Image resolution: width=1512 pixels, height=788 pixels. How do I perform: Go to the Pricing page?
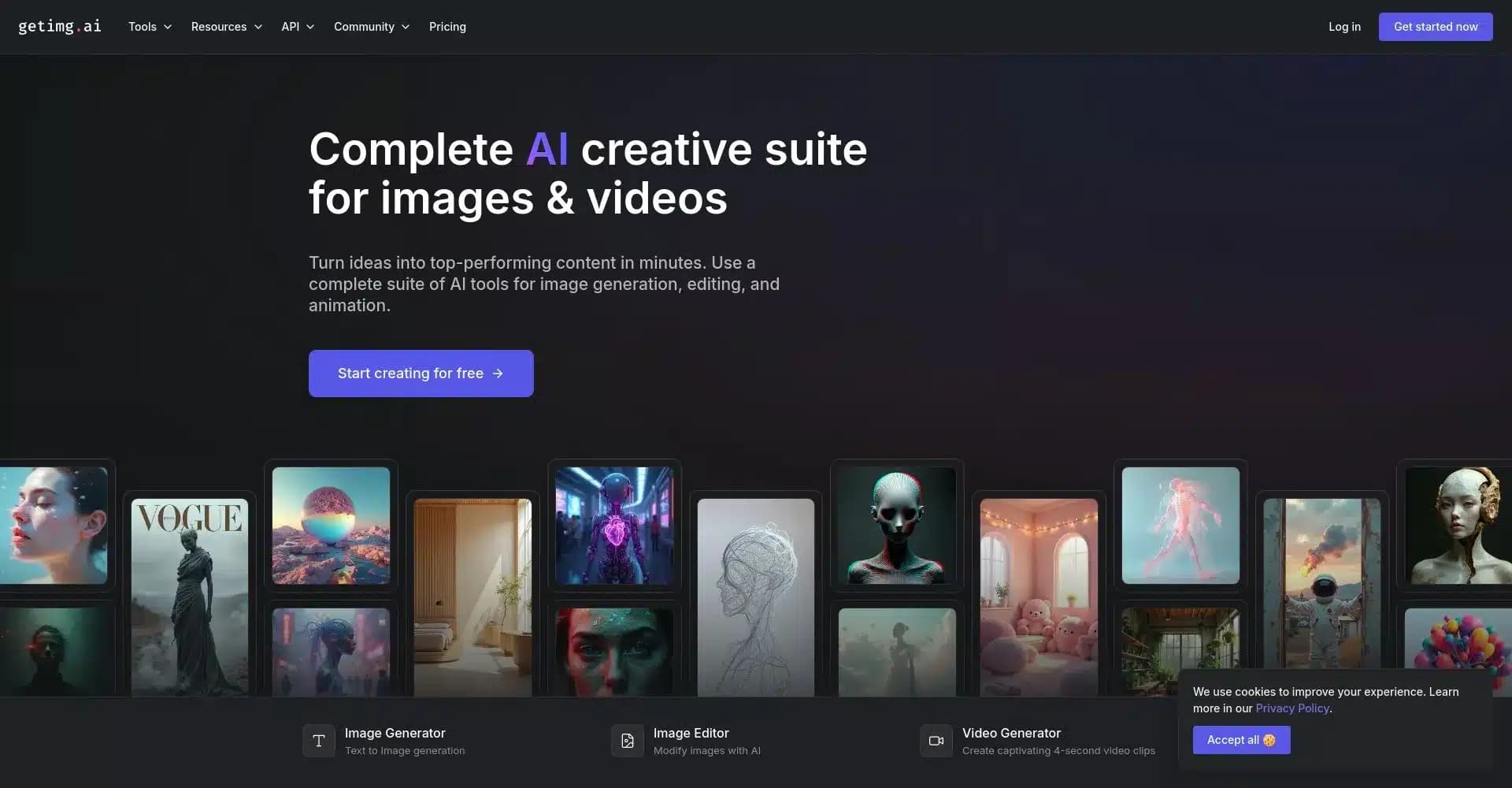[447, 26]
